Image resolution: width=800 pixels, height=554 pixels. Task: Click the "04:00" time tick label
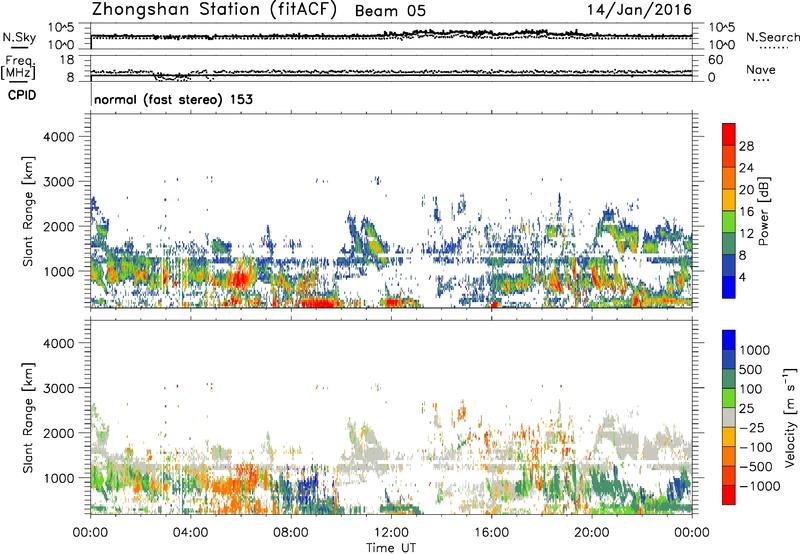[191, 533]
